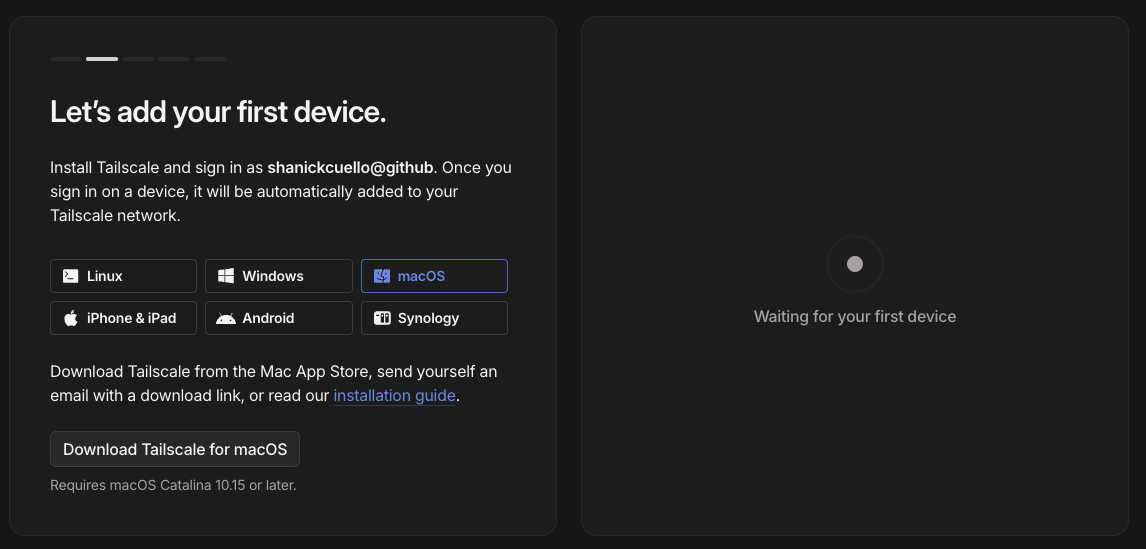Select the Synology platform option
This screenshot has width=1146, height=549.
pos(434,318)
